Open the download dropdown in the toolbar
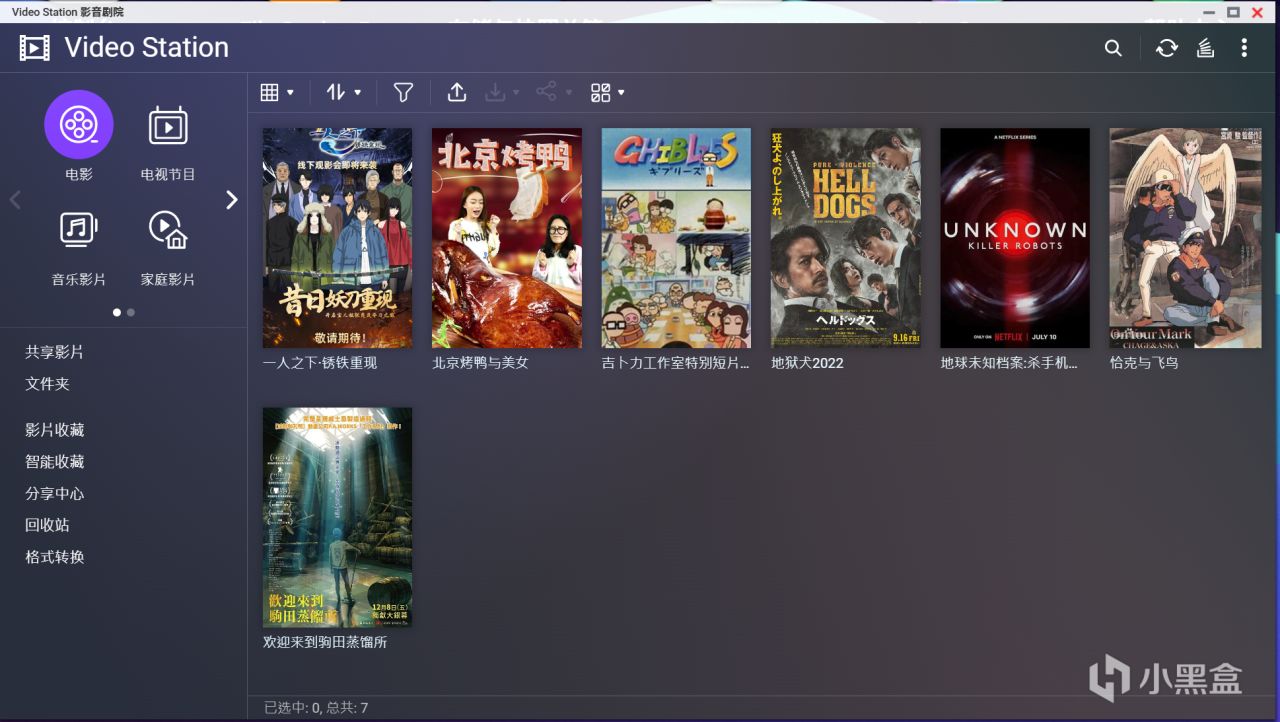Screen dimensions: 1280x722 pyautogui.click(x=503, y=92)
